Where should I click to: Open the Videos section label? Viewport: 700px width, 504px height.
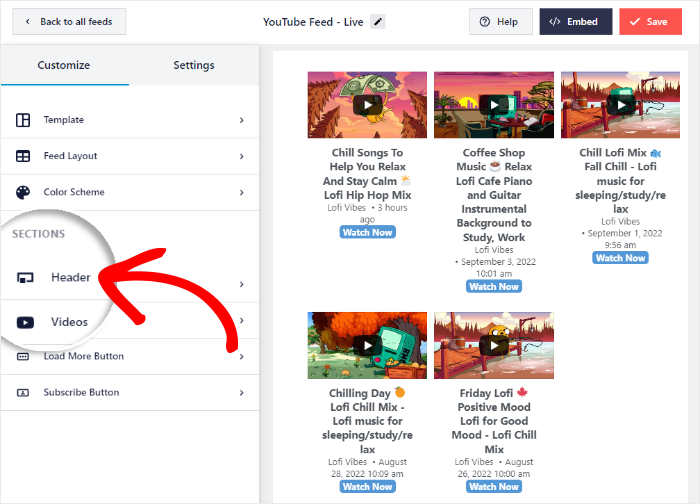pos(69,322)
